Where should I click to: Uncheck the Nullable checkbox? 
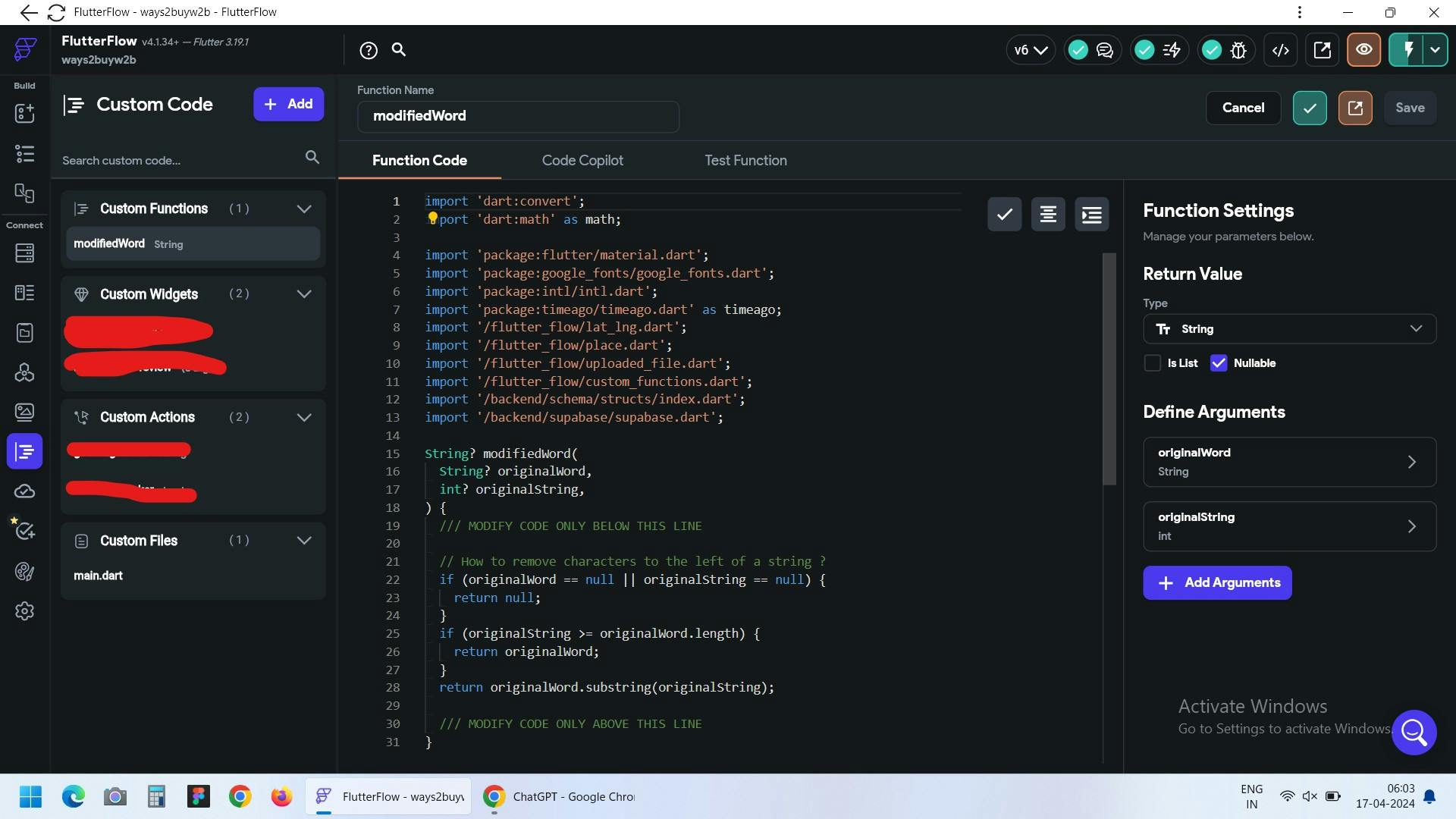click(1219, 363)
